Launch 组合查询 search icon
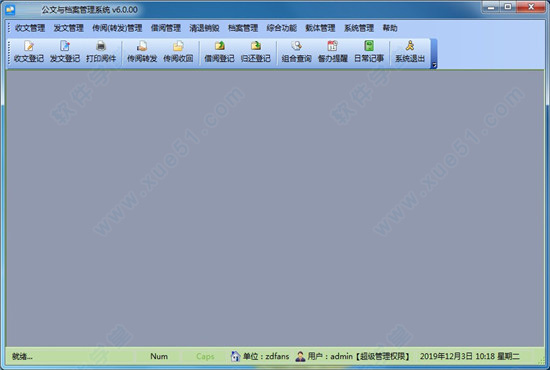This screenshot has height=370, width=550. (x=296, y=52)
